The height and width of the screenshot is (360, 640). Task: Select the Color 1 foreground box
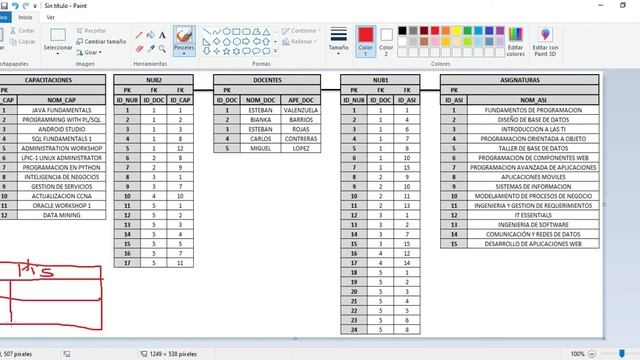(365, 41)
